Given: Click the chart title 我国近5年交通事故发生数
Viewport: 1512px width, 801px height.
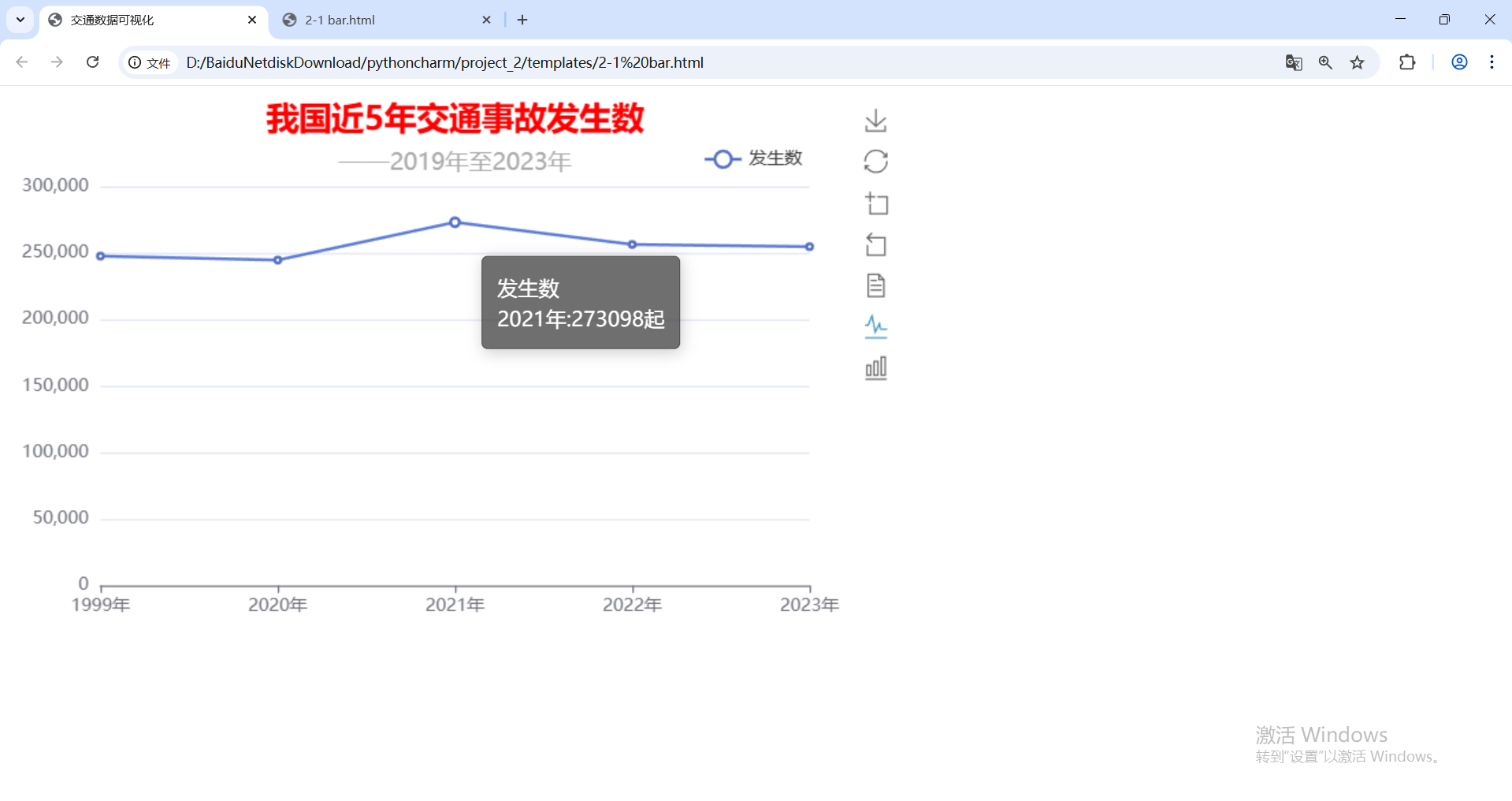Looking at the screenshot, I should click(x=455, y=119).
